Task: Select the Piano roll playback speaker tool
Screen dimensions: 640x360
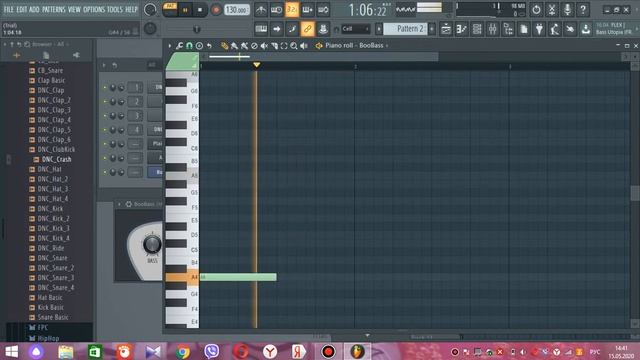Action: pyautogui.click(x=304, y=46)
